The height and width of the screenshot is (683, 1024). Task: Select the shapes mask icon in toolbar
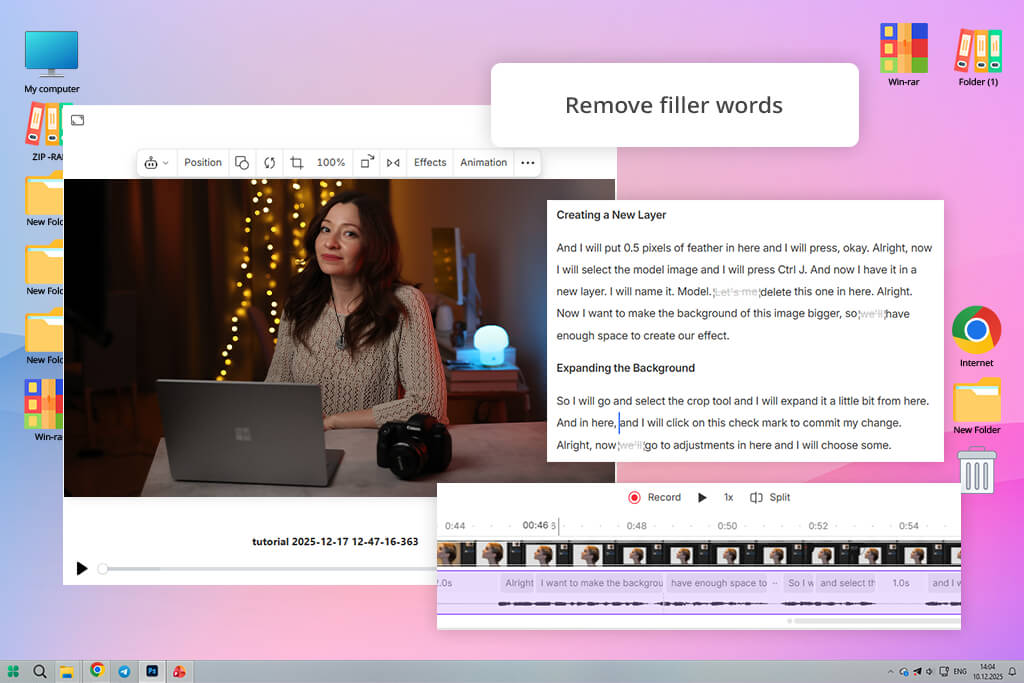[242, 163]
